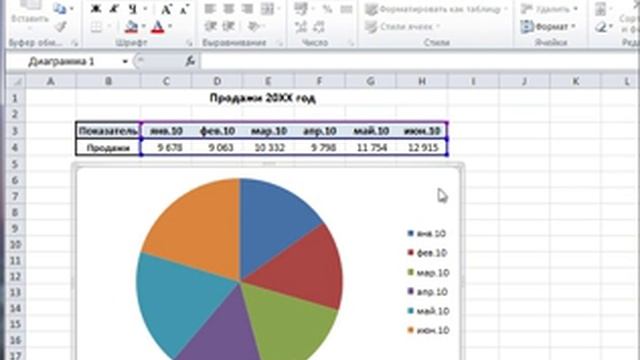
Task: Open the Copy dropdown arrow
Action: tap(72, 9)
